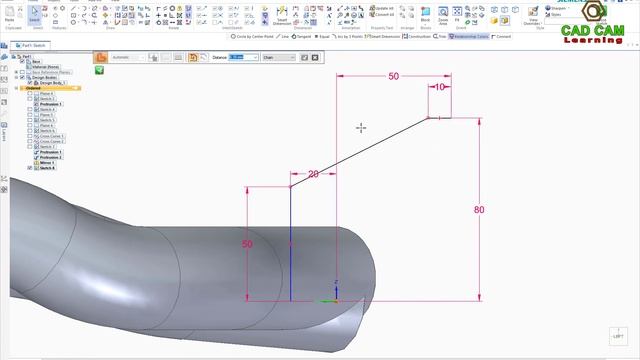This screenshot has width=640, height=360.
Task: Click the Zoom Area tool
Action: coord(443,15)
